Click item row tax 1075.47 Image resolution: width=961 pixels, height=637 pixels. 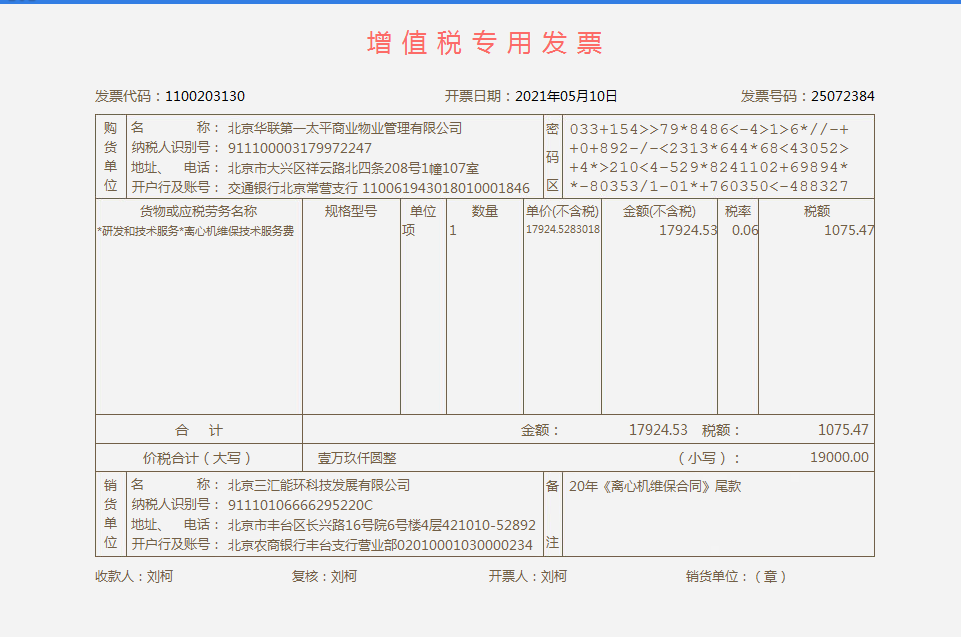pyautogui.click(x=849, y=231)
